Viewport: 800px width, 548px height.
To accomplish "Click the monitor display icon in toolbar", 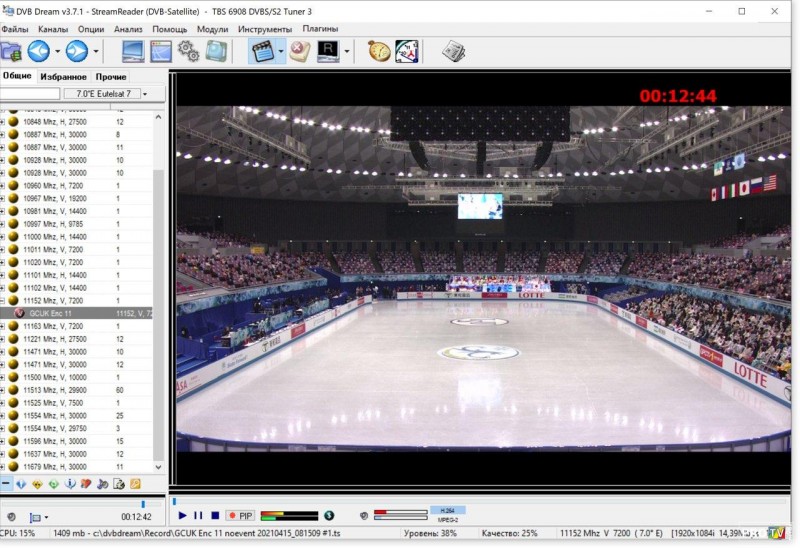I will coord(133,51).
